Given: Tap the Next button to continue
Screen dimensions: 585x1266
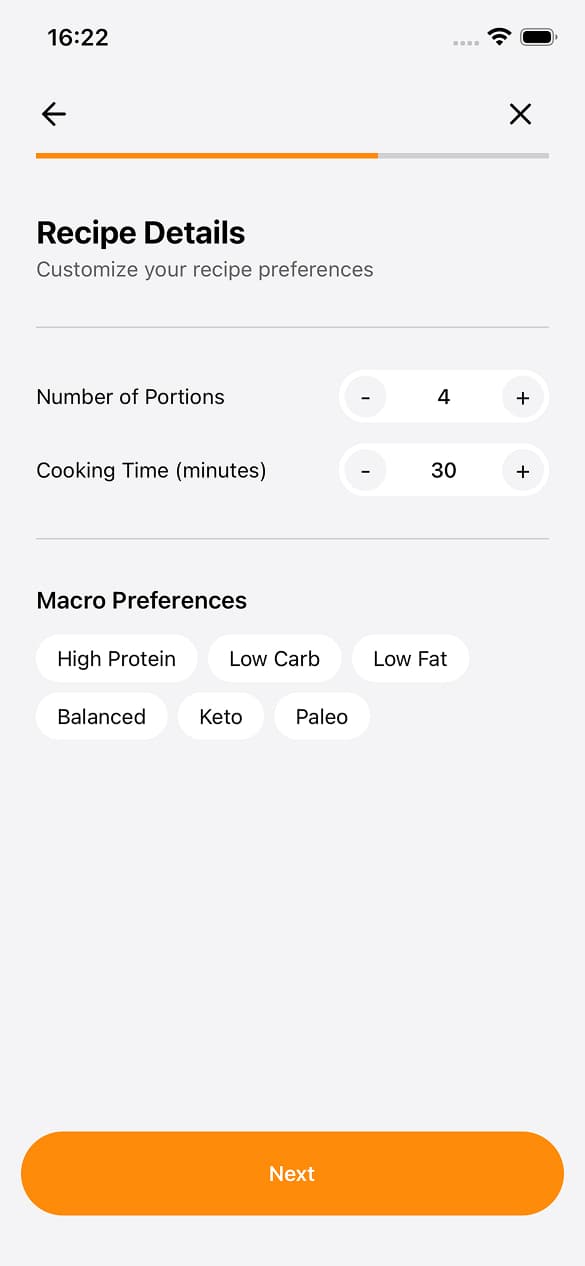Looking at the screenshot, I should click(x=292, y=1174).
